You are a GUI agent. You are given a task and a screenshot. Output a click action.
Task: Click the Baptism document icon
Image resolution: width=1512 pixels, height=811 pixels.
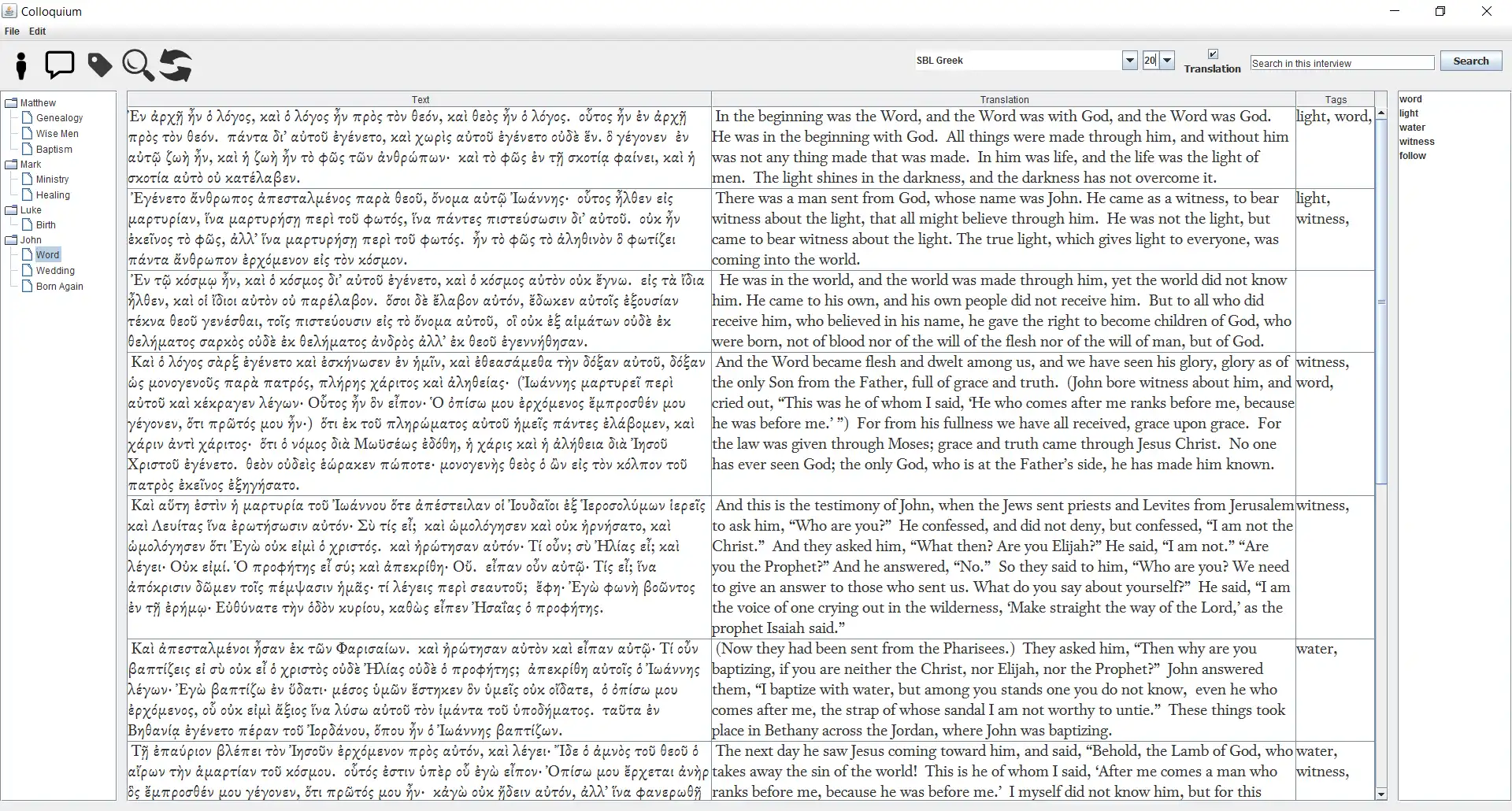(x=27, y=150)
